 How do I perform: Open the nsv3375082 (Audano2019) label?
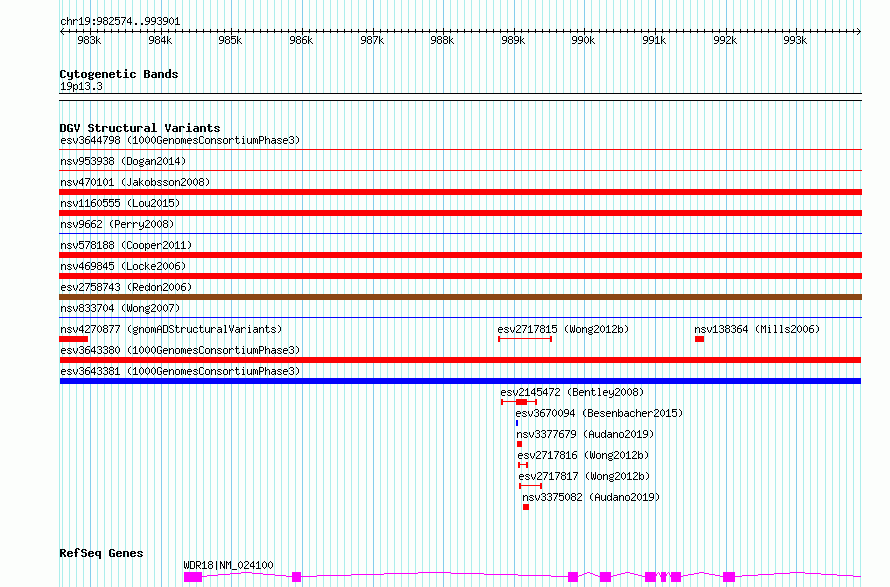591,497
